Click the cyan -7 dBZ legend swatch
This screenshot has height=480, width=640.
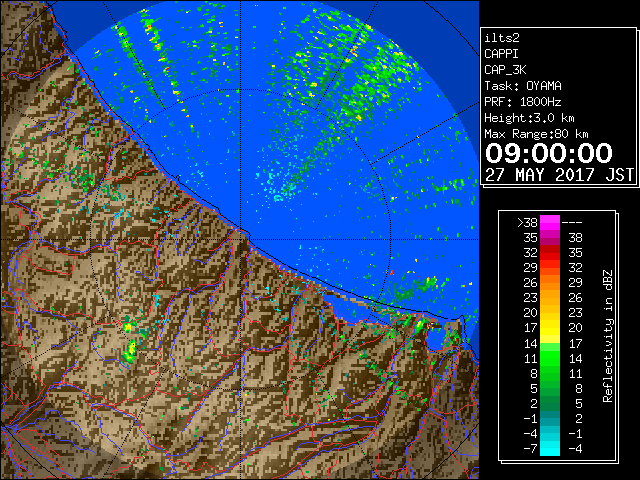pos(550,449)
